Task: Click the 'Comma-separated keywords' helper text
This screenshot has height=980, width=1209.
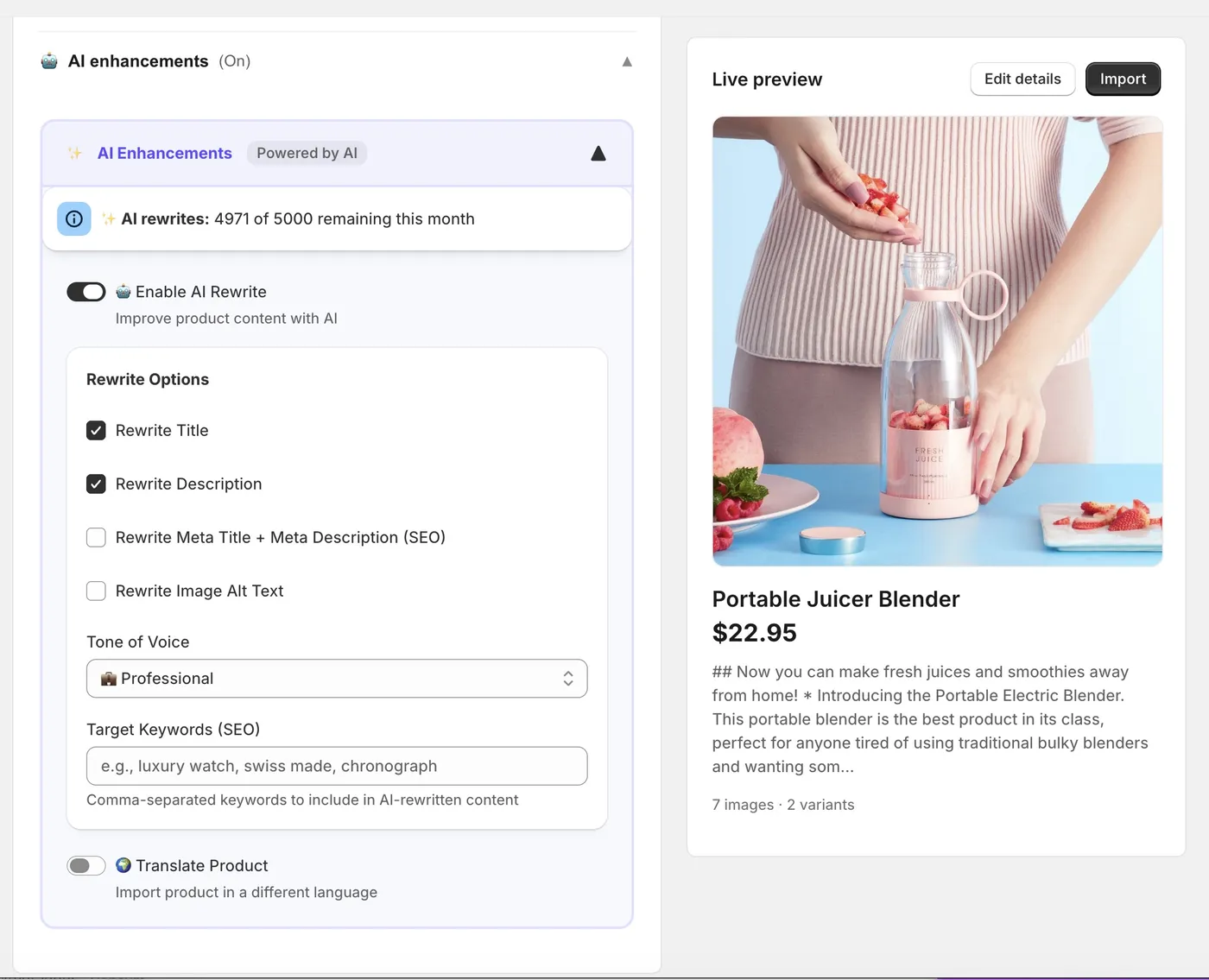Action: pyautogui.click(x=302, y=800)
